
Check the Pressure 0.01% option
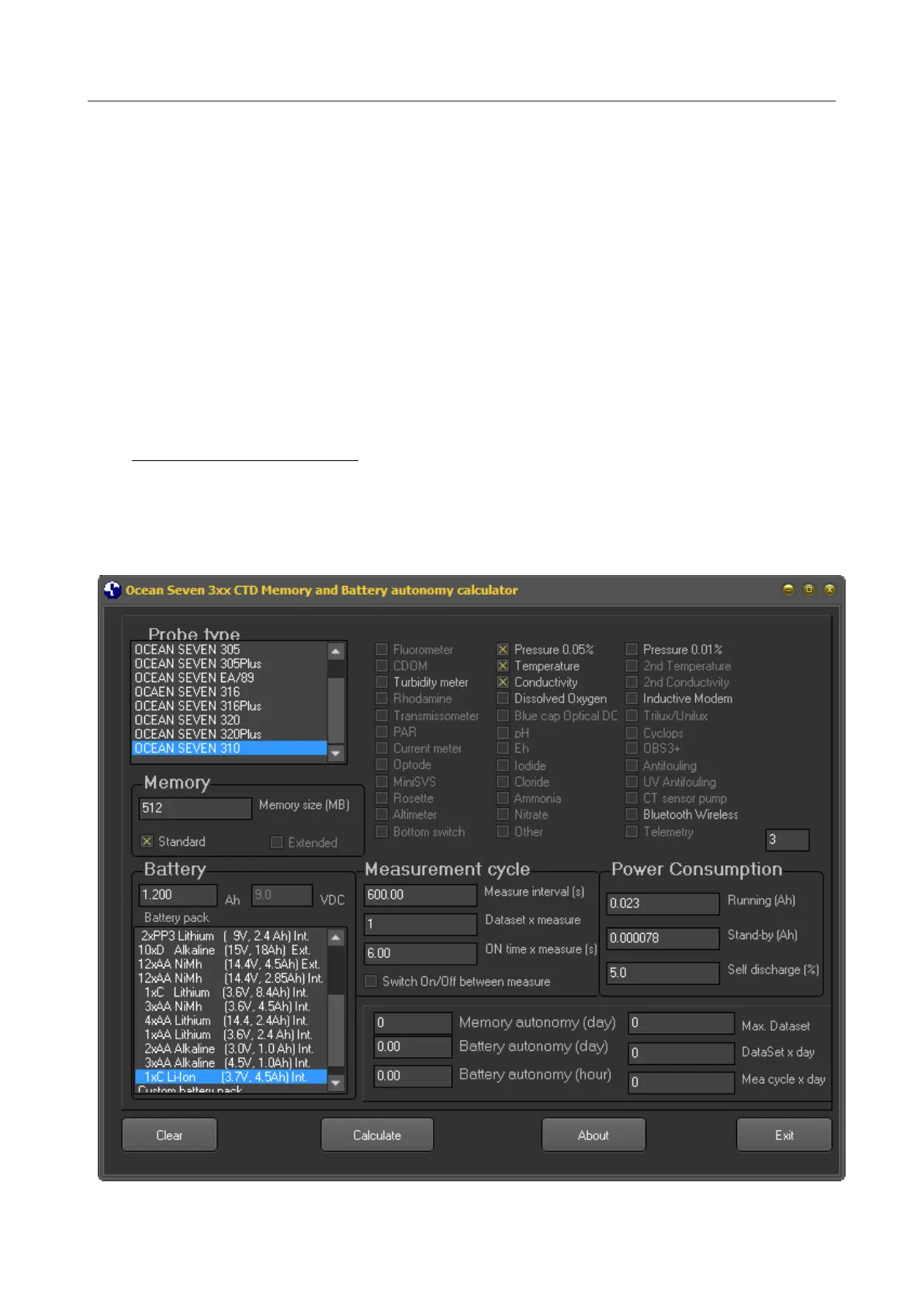click(x=632, y=650)
